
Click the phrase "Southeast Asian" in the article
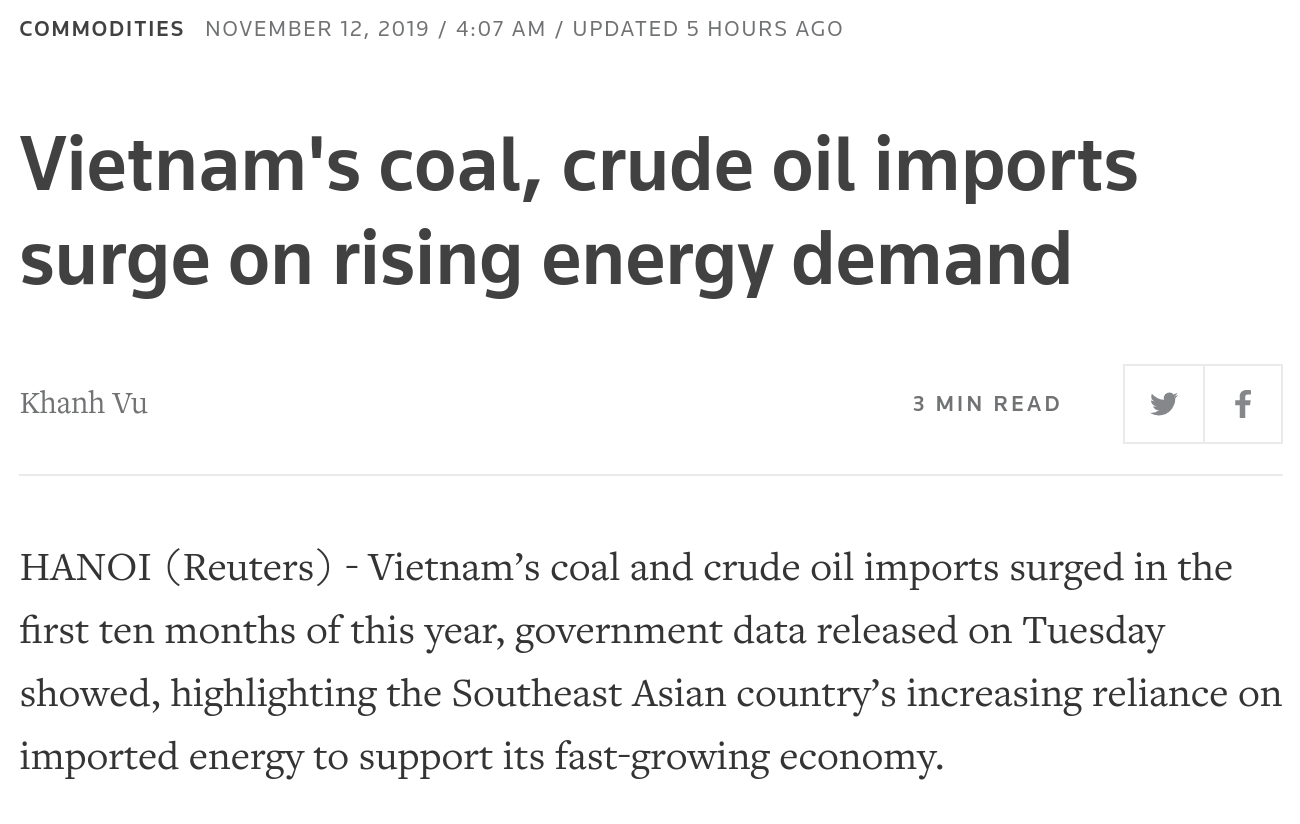click(x=589, y=694)
